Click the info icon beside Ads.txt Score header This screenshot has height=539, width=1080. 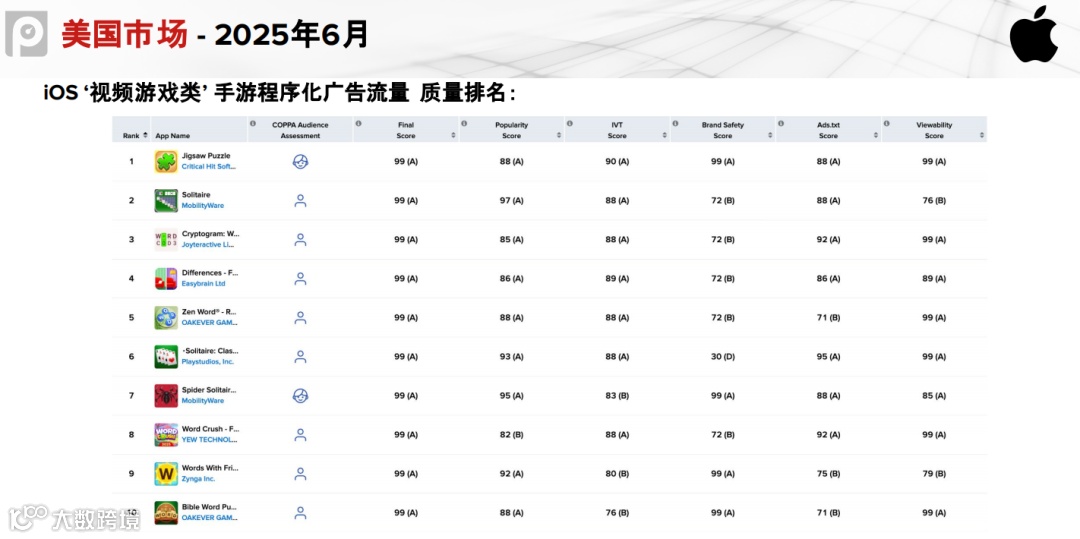(780, 123)
